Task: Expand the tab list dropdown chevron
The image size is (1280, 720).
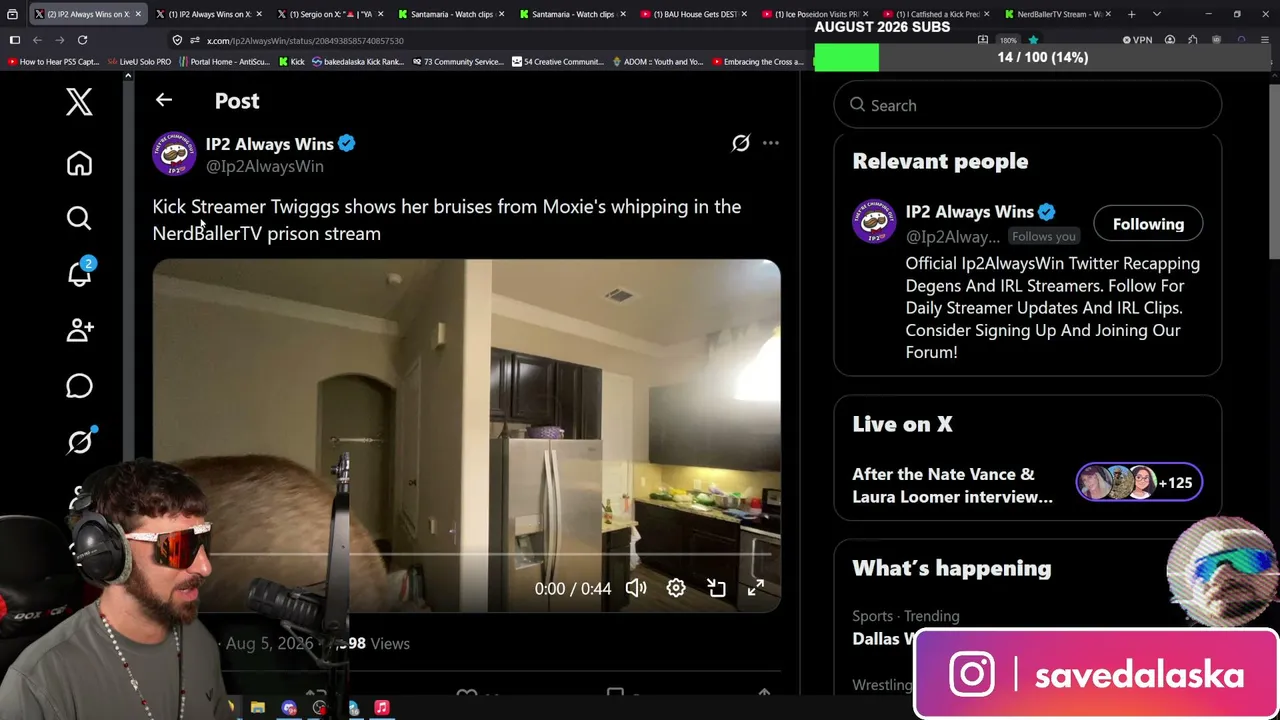Action: pyautogui.click(x=1156, y=14)
